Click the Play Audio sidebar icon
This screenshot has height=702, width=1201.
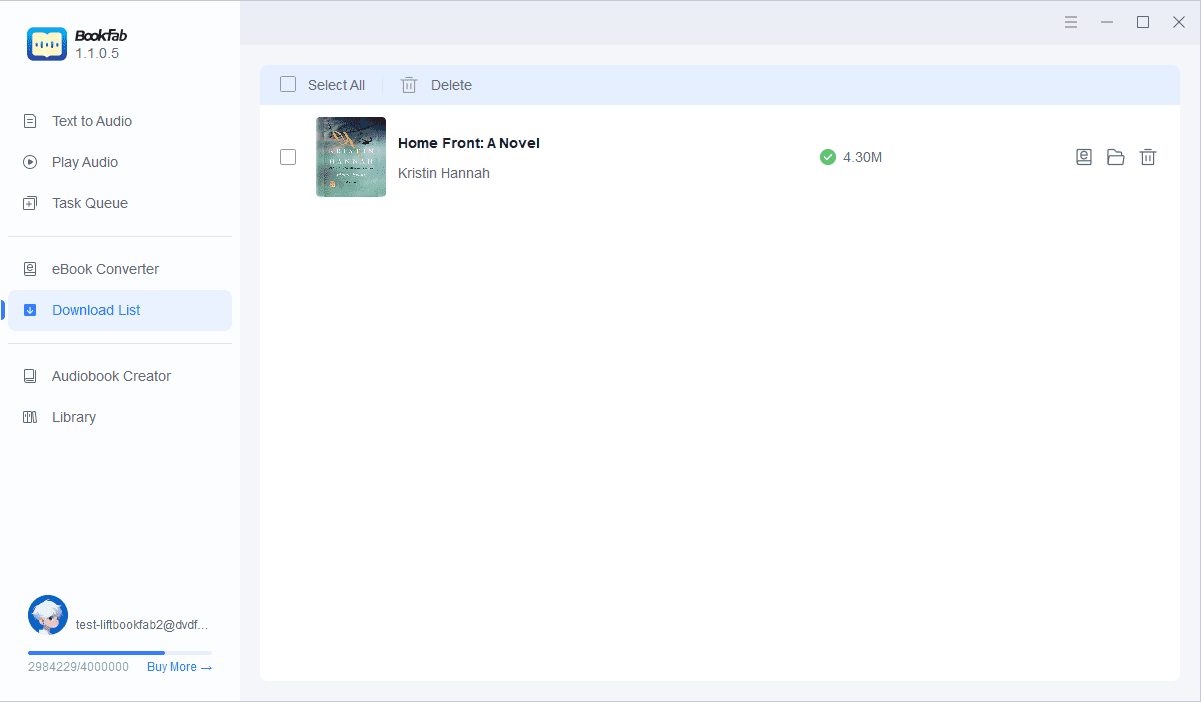click(30, 162)
